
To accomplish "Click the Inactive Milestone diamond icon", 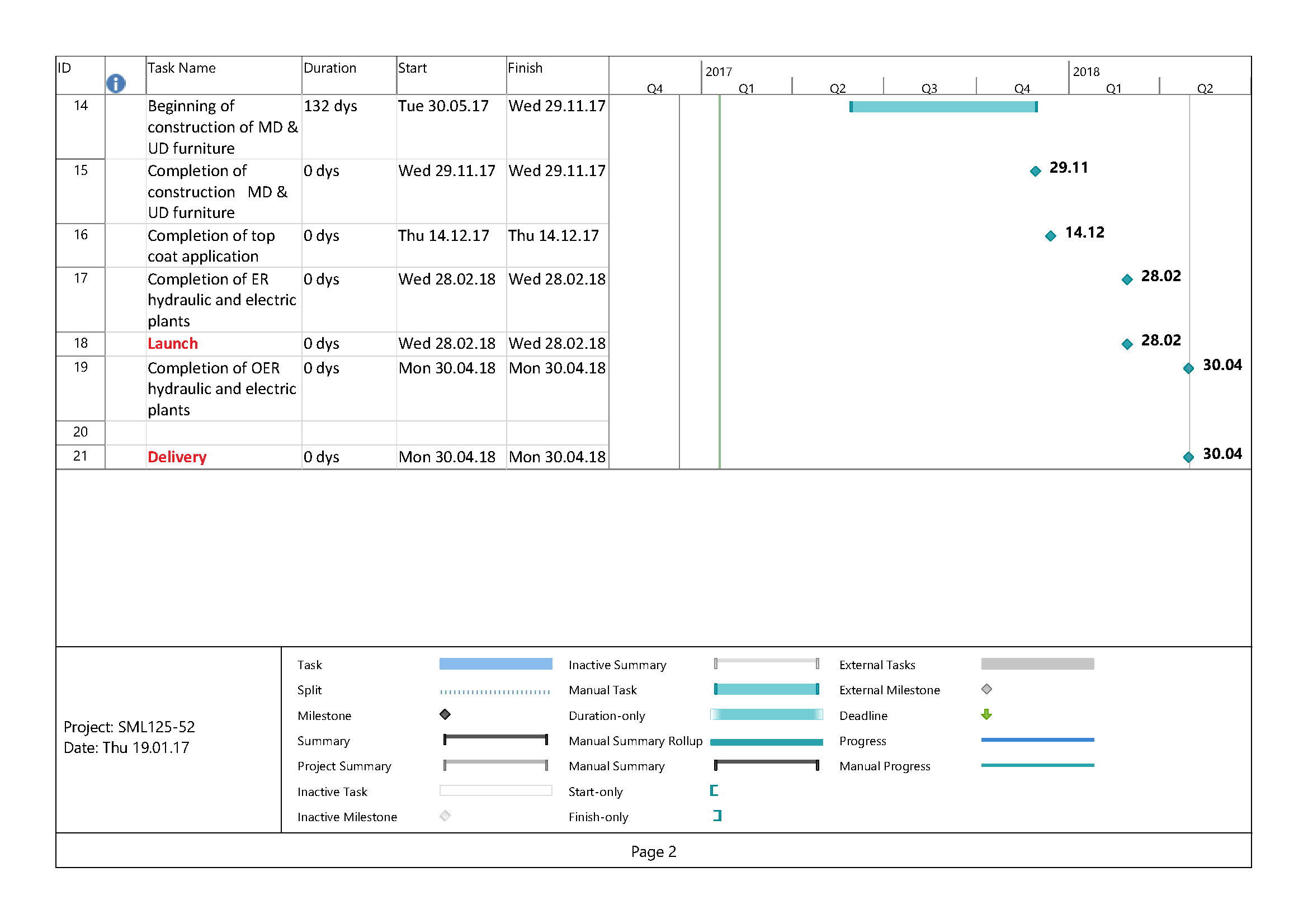I will coord(445,816).
